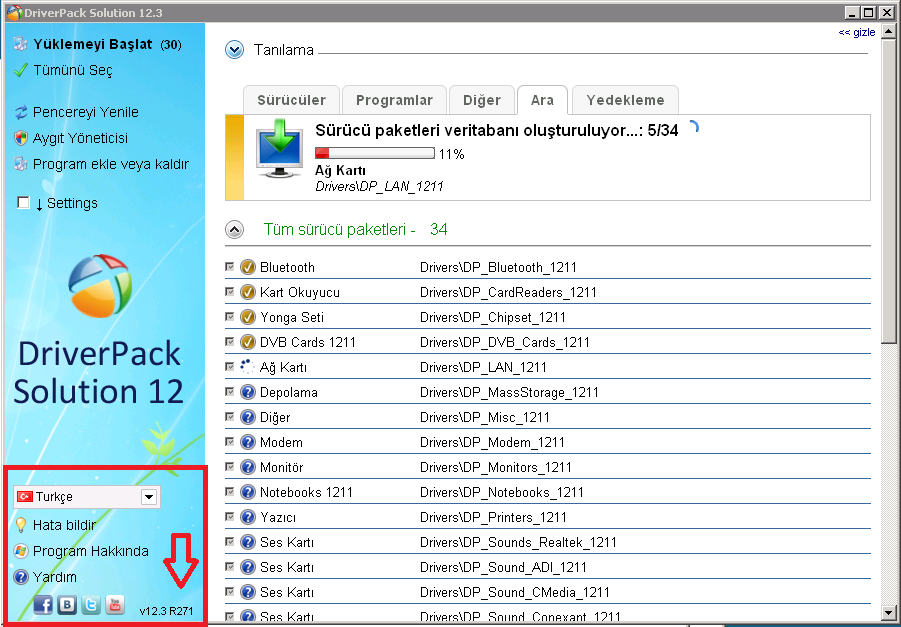Click the question status icon beside Depolama
Viewport: 901px width, 627px height.
pos(248,393)
